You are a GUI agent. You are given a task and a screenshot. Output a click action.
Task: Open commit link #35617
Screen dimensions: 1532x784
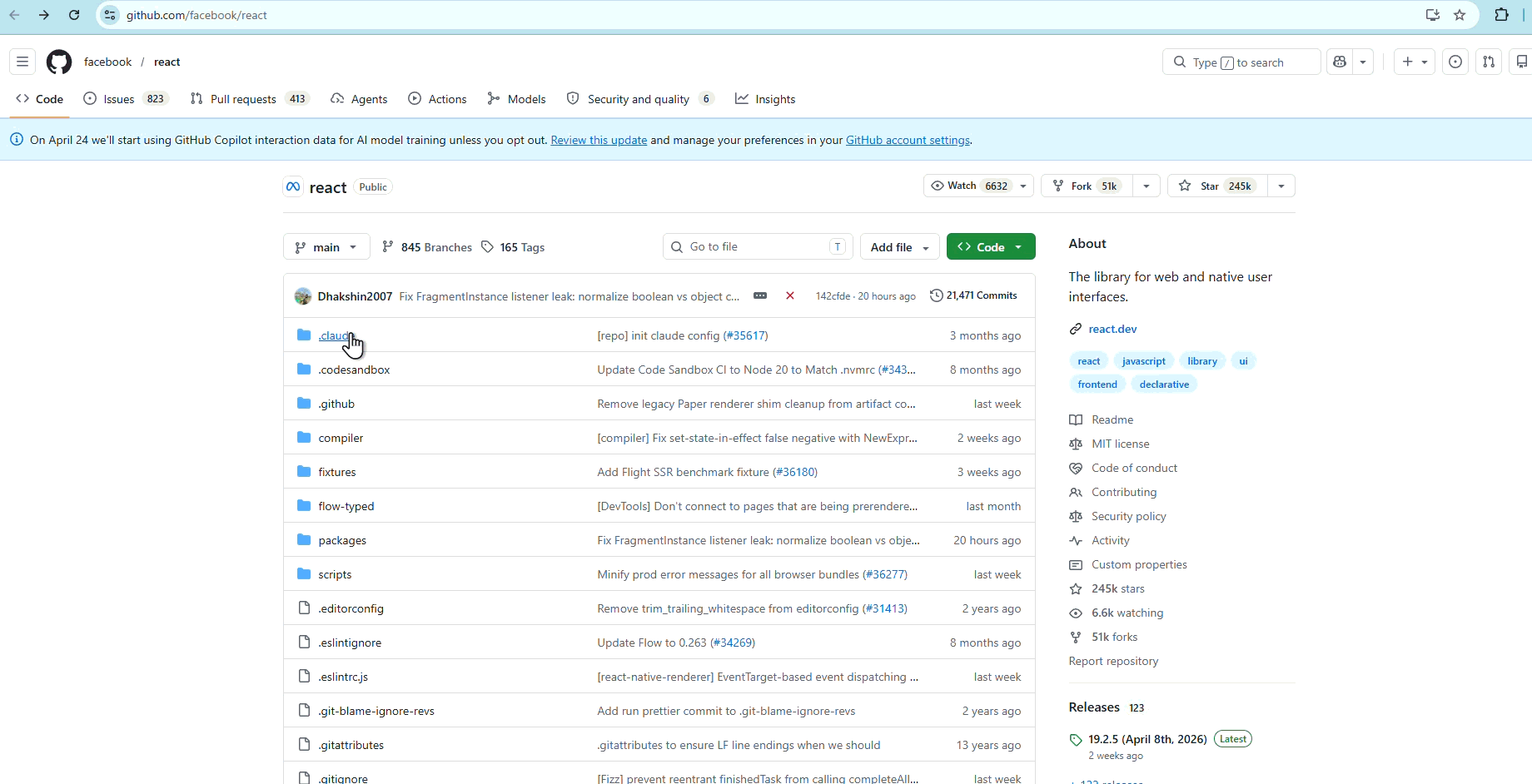pos(745,335)
